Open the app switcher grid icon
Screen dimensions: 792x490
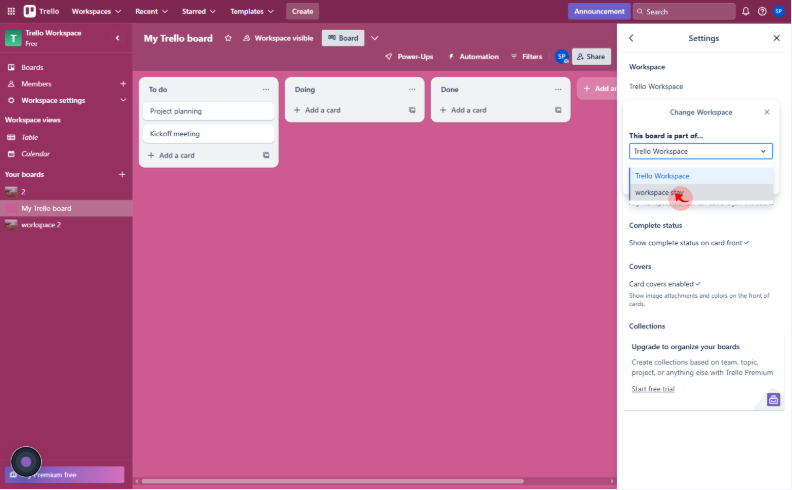[x=11, y=11]
